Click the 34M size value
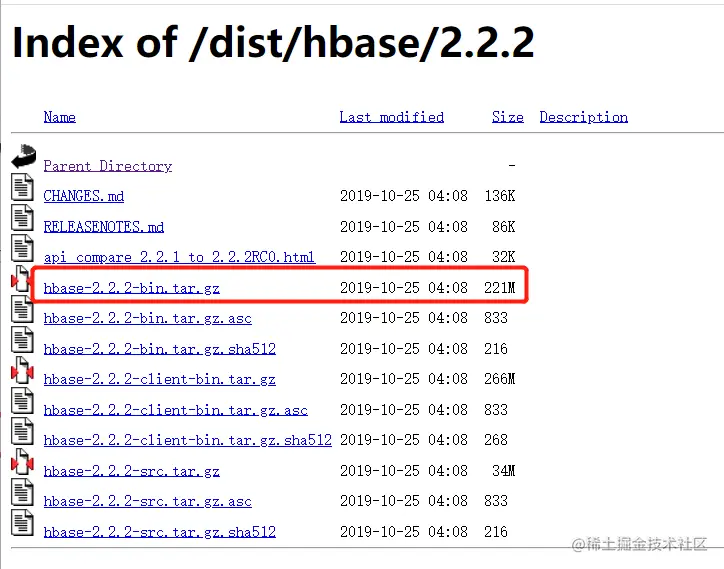Image resolution: width=724 pixels, height=569 pixels. [x=503, y=471]
